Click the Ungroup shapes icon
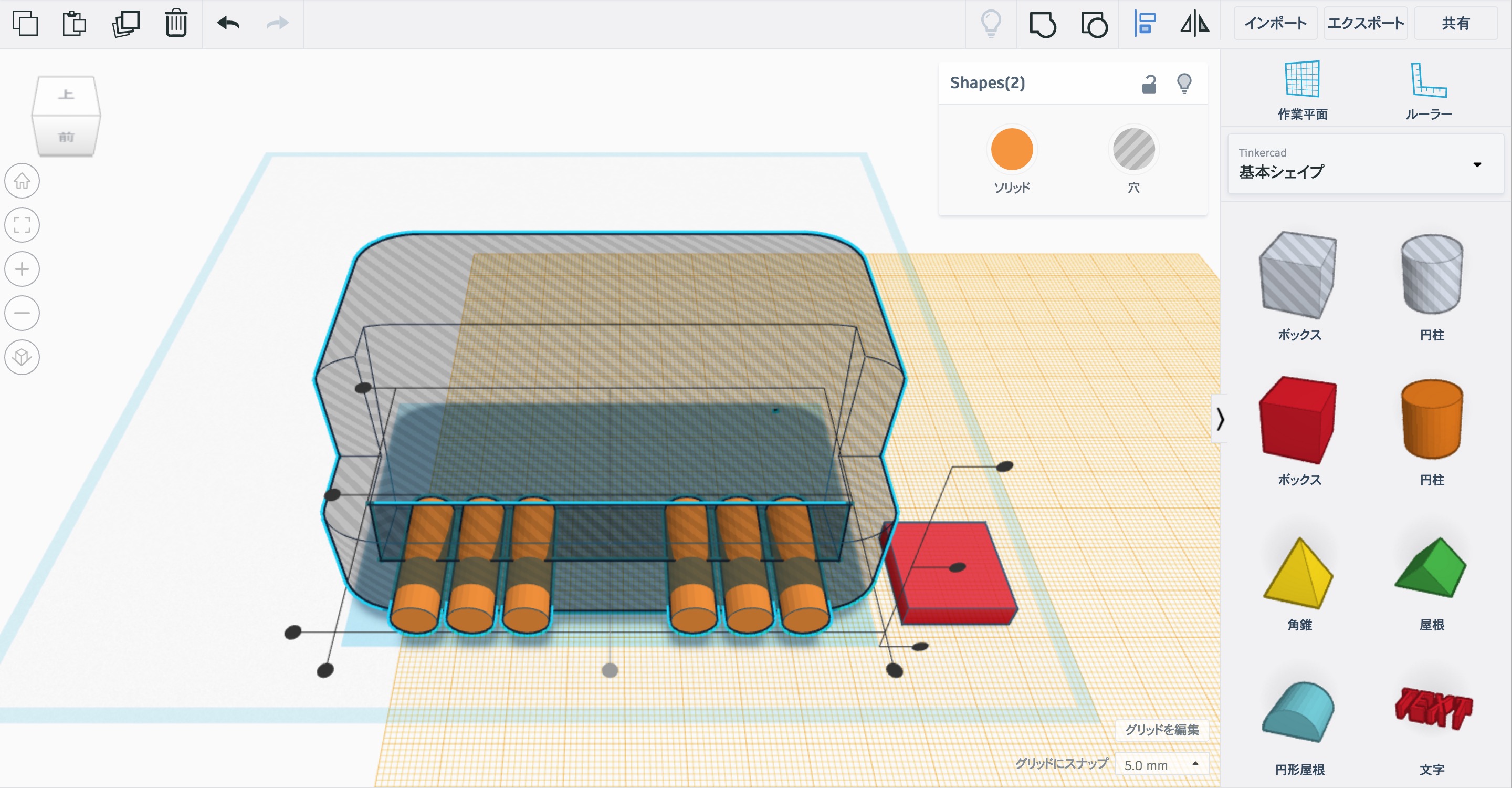Viewport: 1512px width, 788px height. pyautogui.click(x=1094, y=25)
